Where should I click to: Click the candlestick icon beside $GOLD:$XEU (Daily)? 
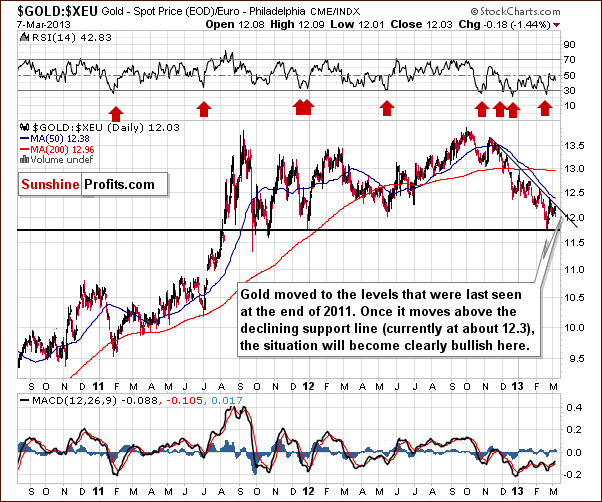(25, 127)
